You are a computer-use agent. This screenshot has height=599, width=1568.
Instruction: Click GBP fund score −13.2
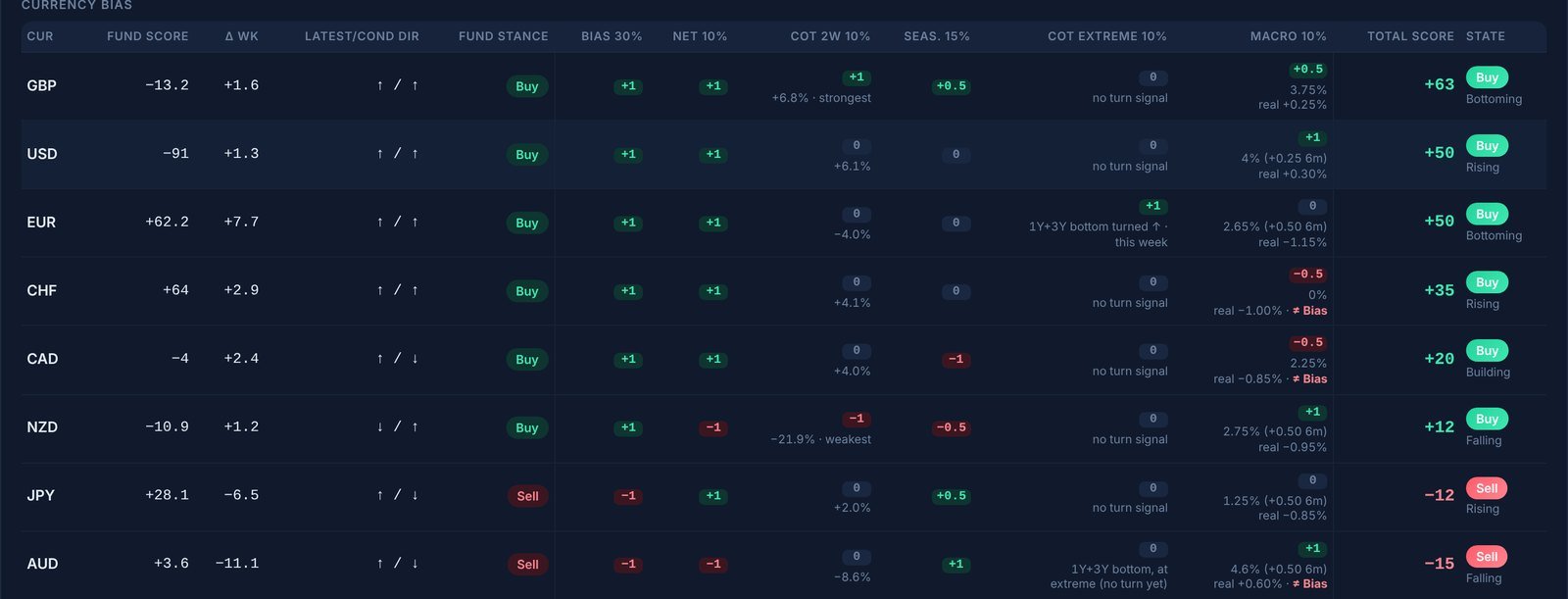pos(167,85)
